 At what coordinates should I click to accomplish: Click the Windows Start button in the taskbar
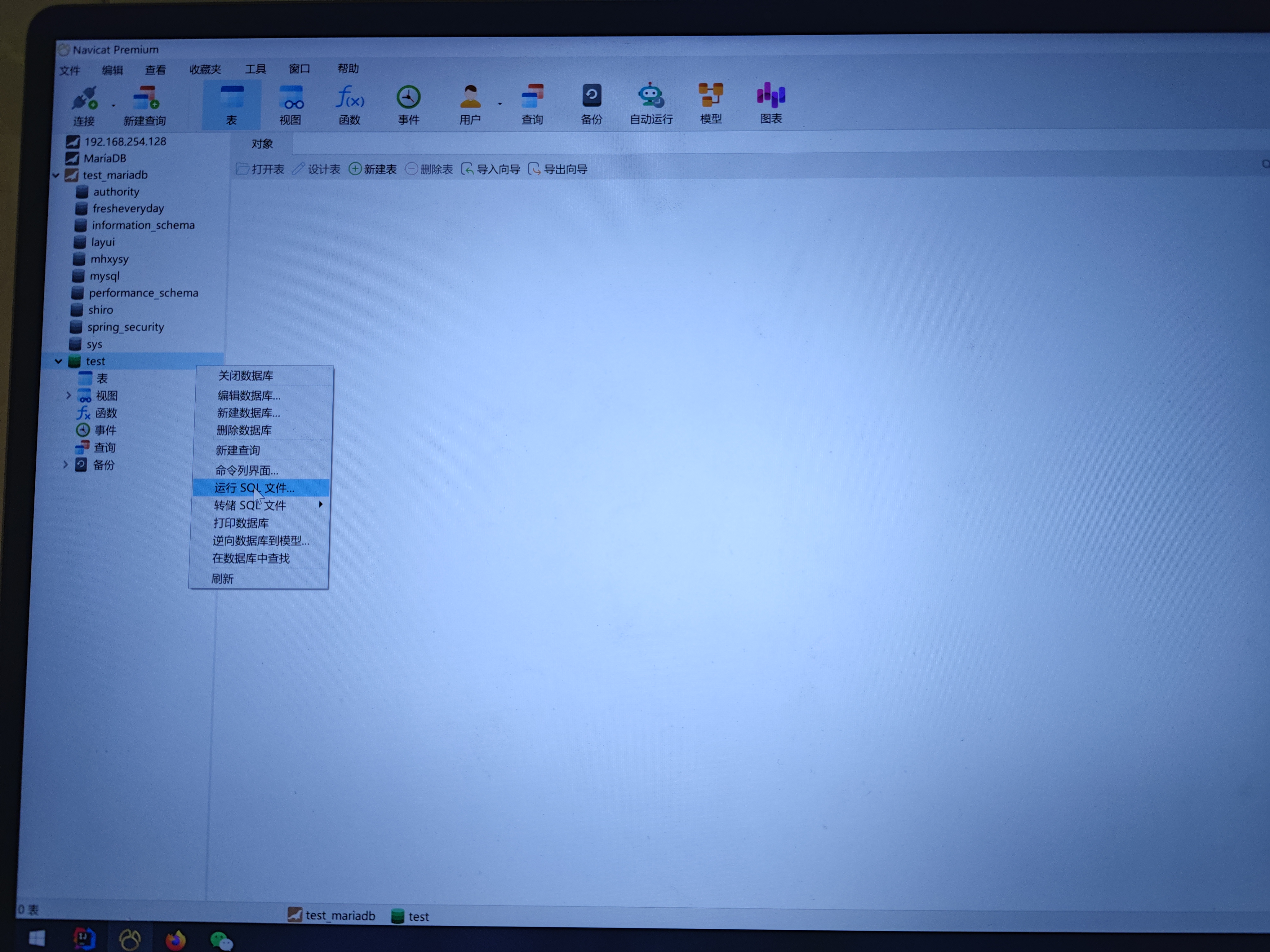coord(37,938)
